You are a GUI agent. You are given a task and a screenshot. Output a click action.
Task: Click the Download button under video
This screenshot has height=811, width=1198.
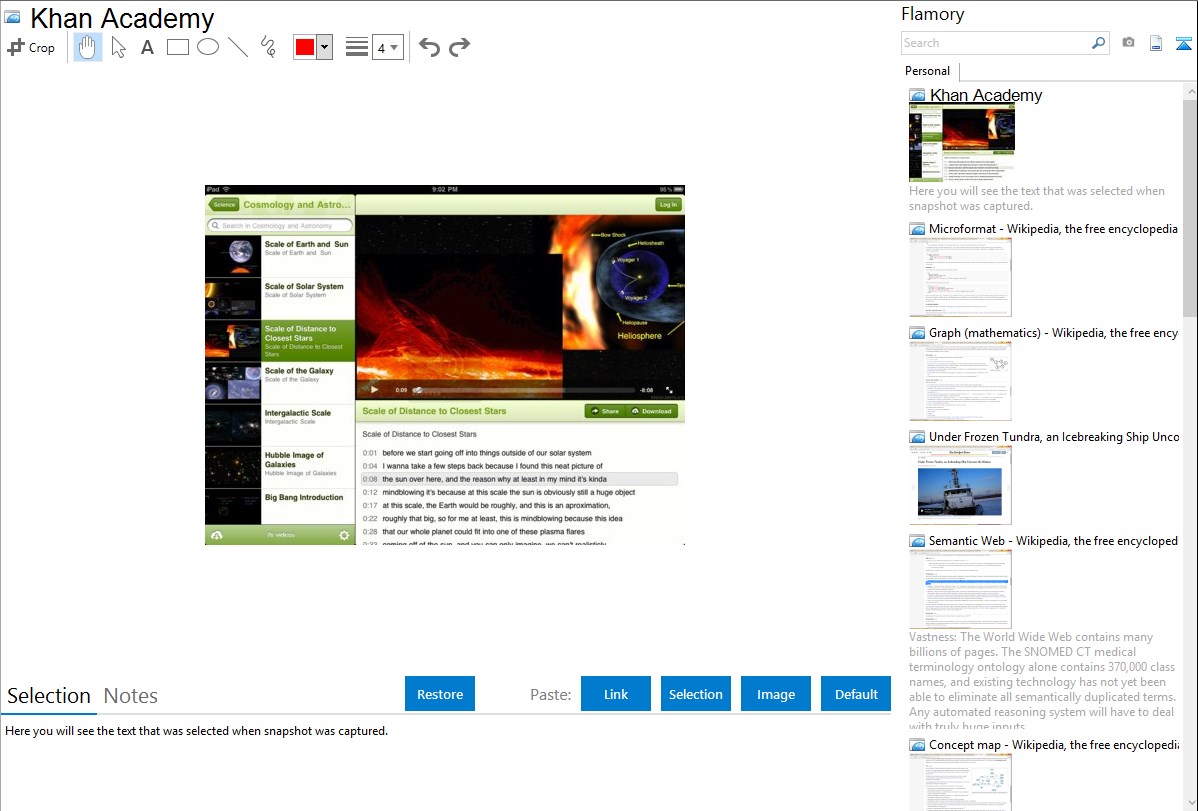[x=652, y=411]
